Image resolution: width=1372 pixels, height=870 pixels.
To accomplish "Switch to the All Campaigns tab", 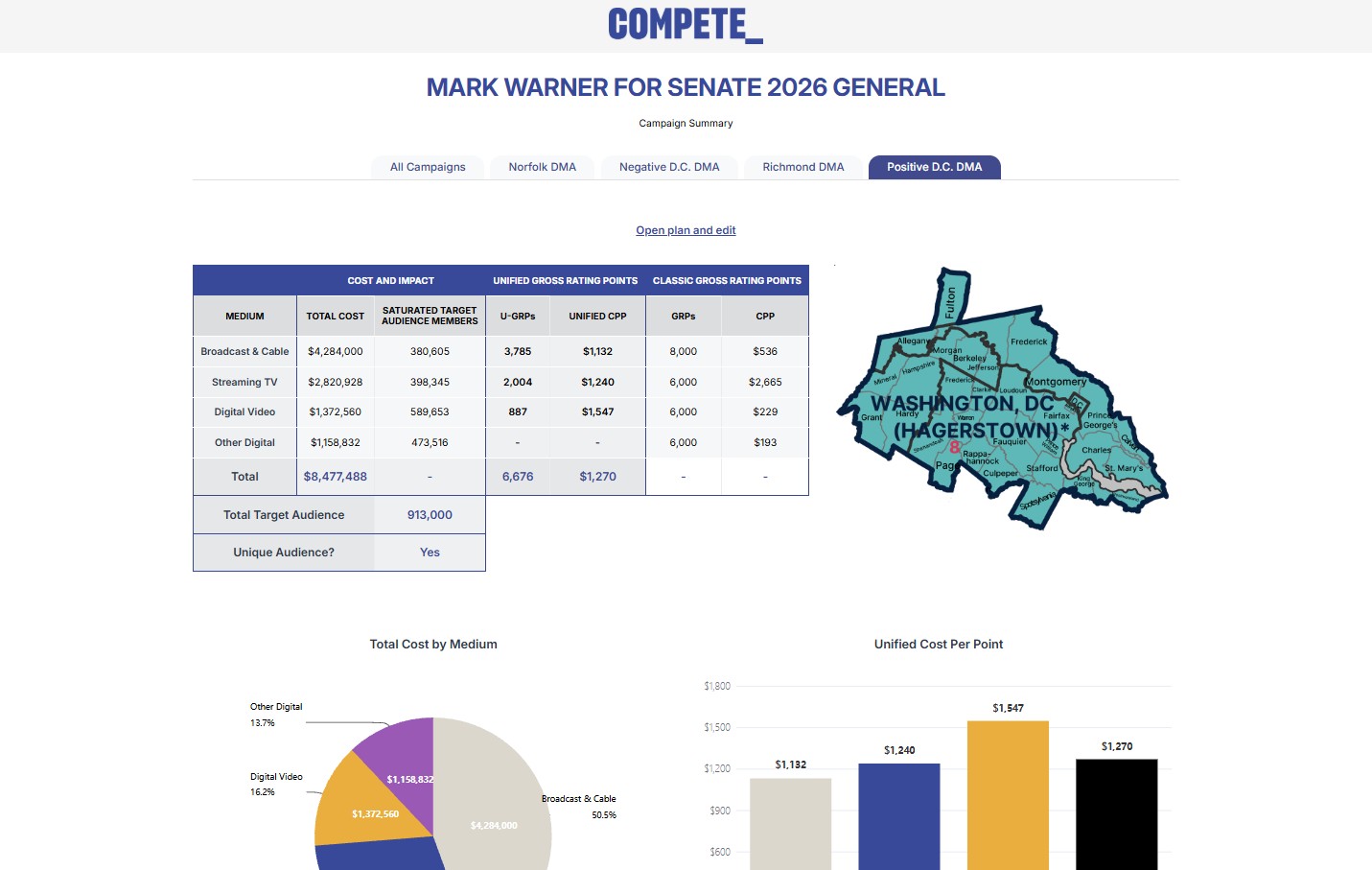I will pos(428,167).
